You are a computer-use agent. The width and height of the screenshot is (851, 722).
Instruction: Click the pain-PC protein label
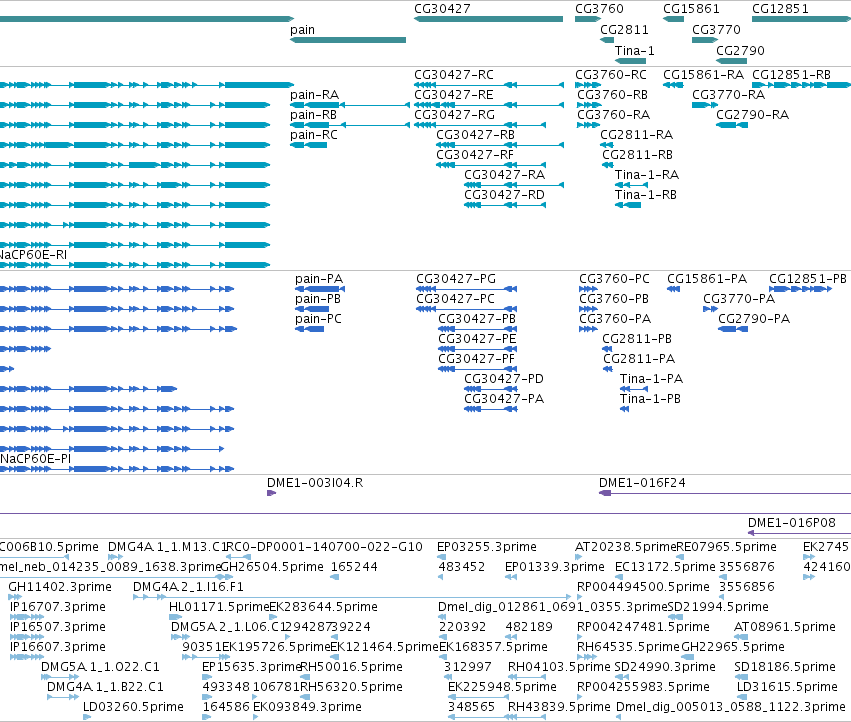pyautogui.click(x=319, y=319)
